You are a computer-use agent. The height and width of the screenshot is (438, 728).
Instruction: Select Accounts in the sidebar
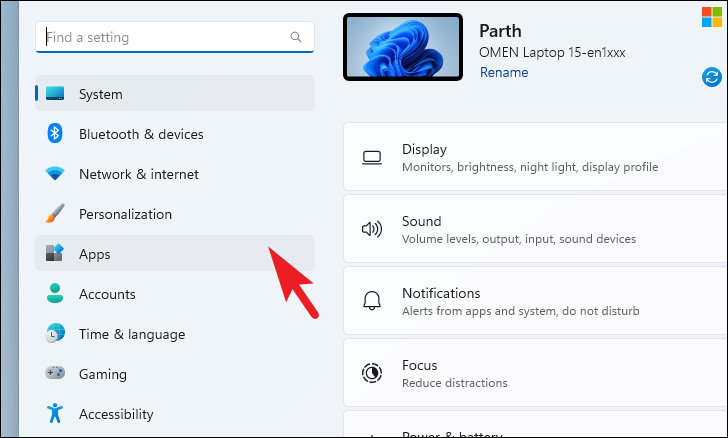click(x=175, y=293)
